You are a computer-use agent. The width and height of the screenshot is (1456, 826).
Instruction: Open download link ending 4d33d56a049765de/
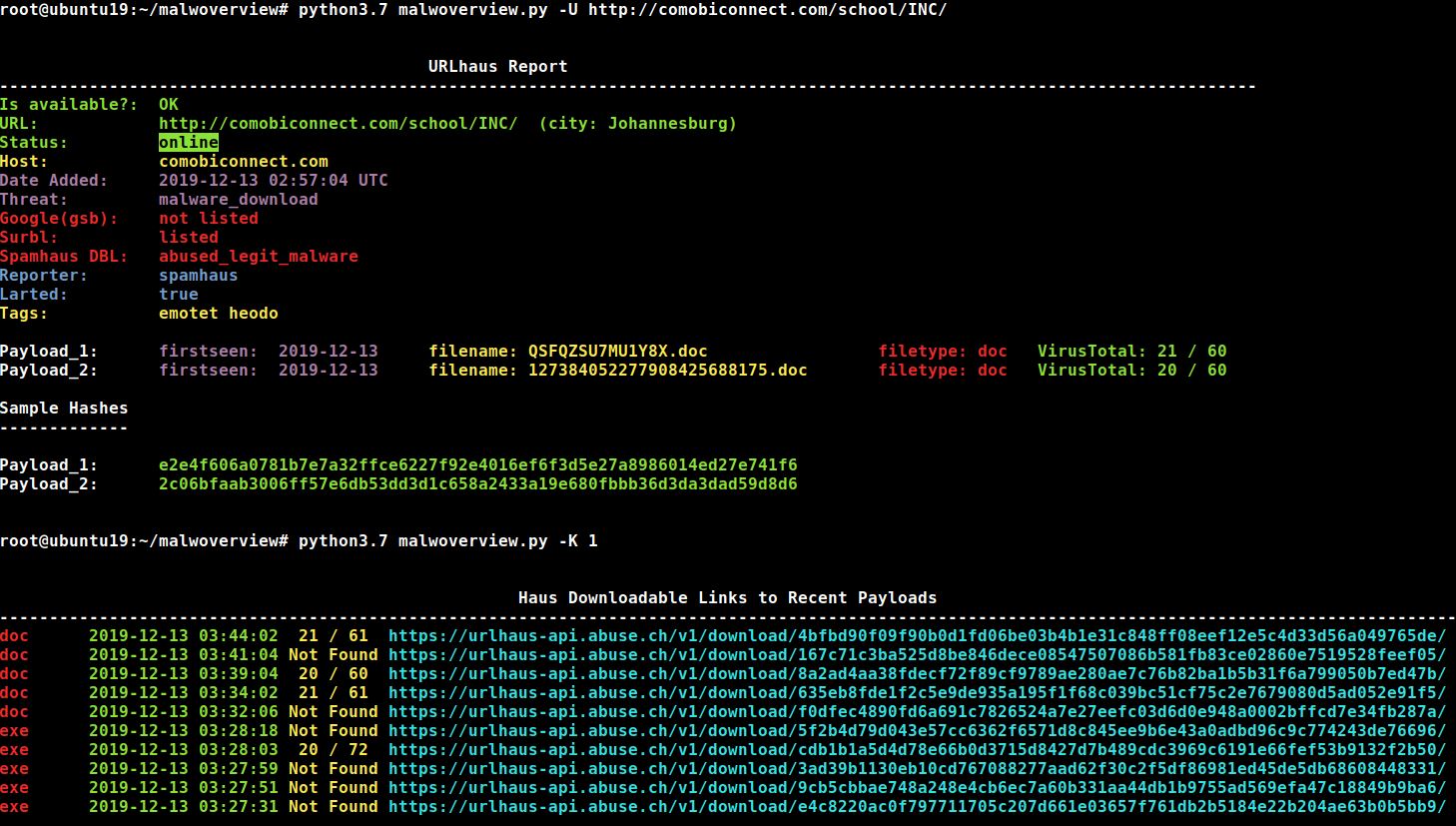coord(918,636)
